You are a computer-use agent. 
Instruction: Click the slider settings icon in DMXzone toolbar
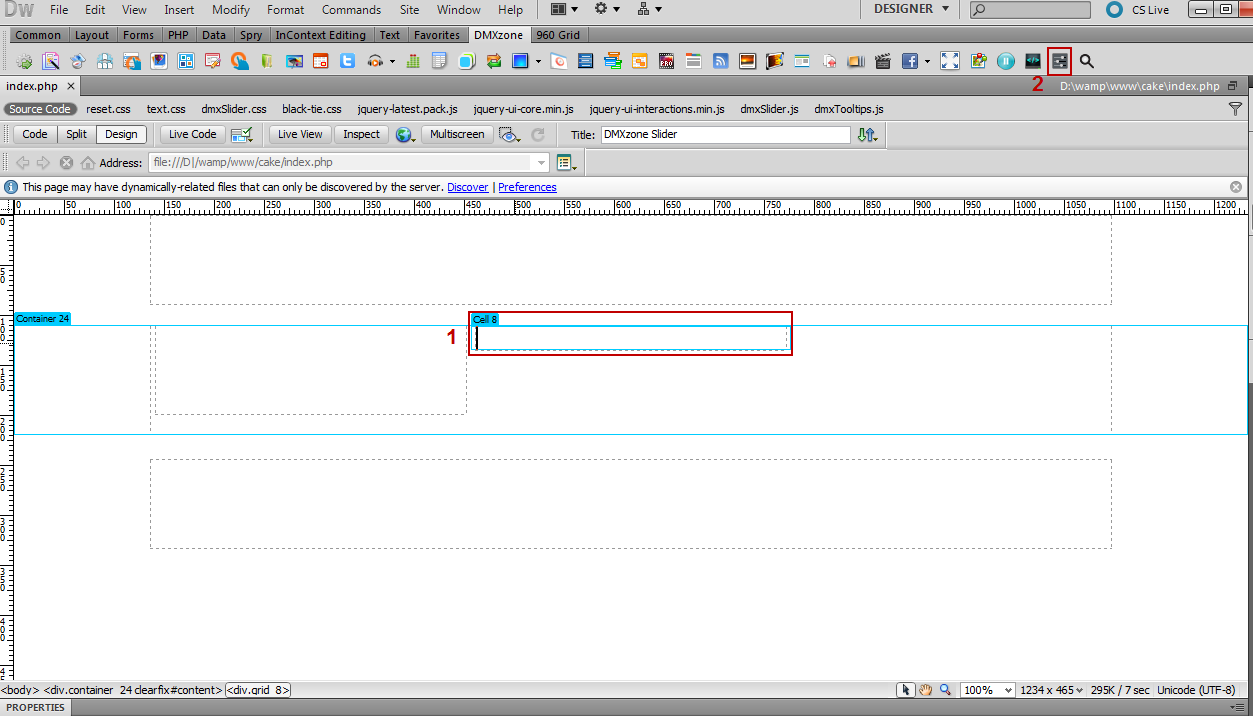coord(1060,61)
